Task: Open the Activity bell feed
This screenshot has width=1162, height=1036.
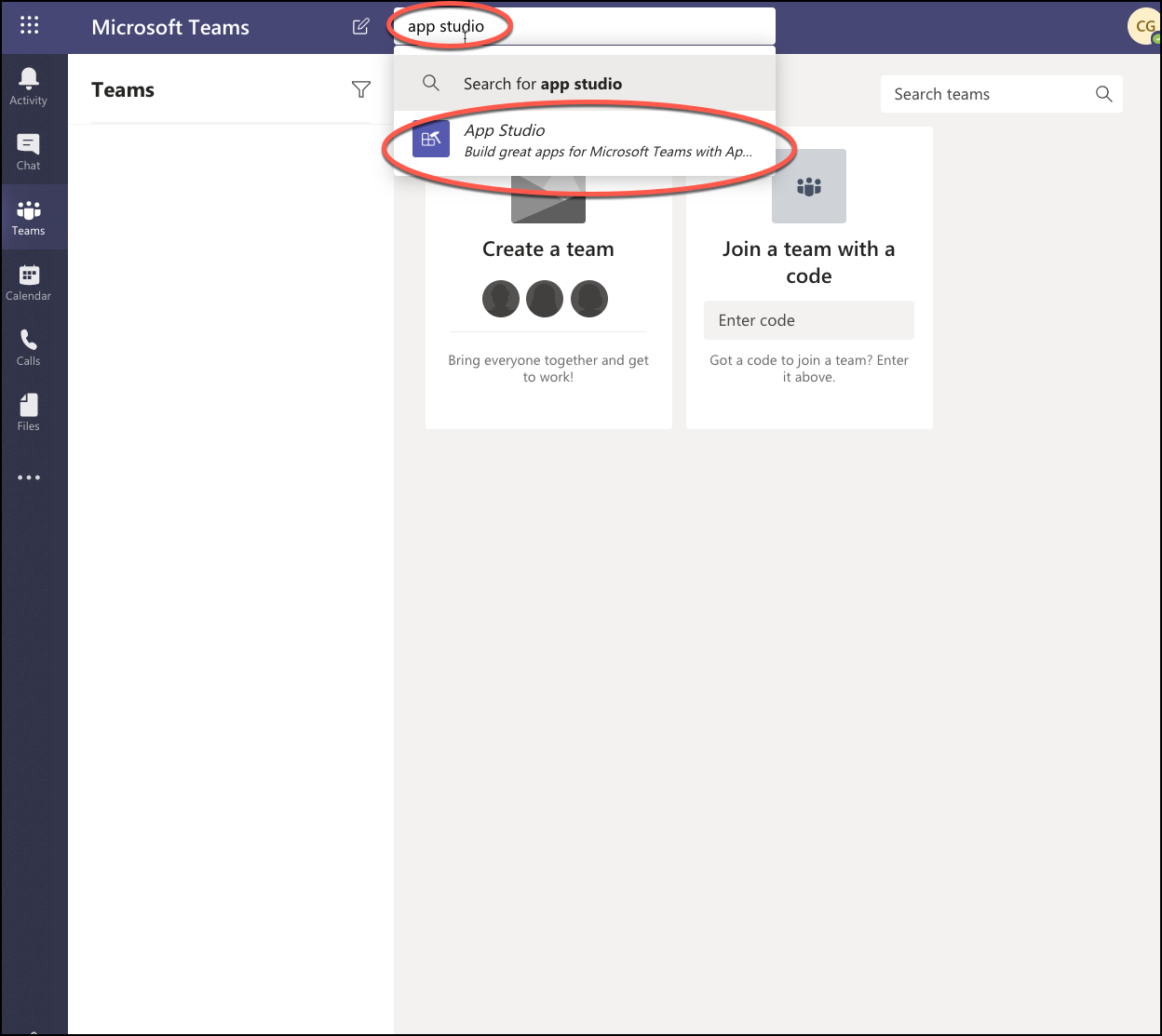Action: (29, 87)
